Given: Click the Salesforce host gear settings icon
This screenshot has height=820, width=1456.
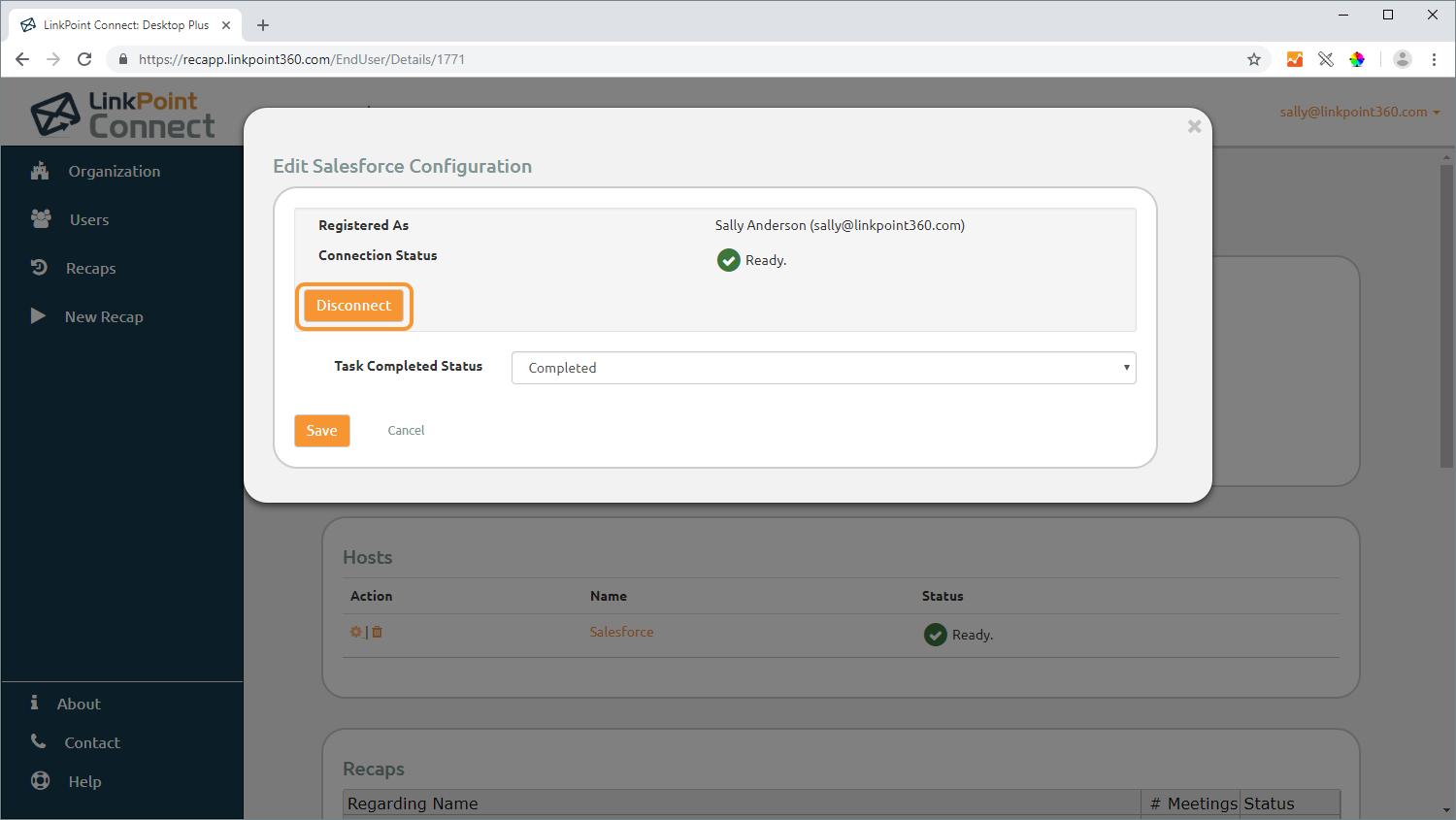Looking at the screenshot, I should click(356, 632).
